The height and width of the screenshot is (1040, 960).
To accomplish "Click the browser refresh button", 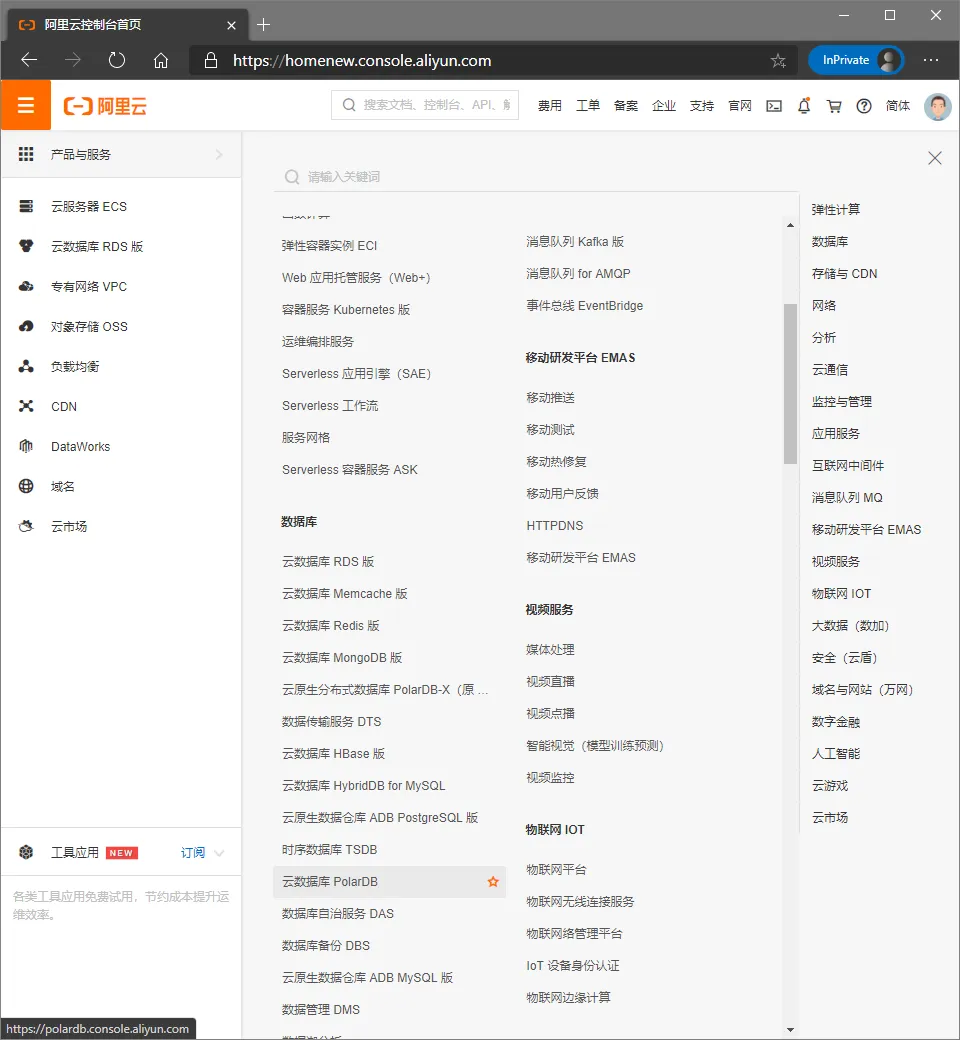I will click(117, 60).
